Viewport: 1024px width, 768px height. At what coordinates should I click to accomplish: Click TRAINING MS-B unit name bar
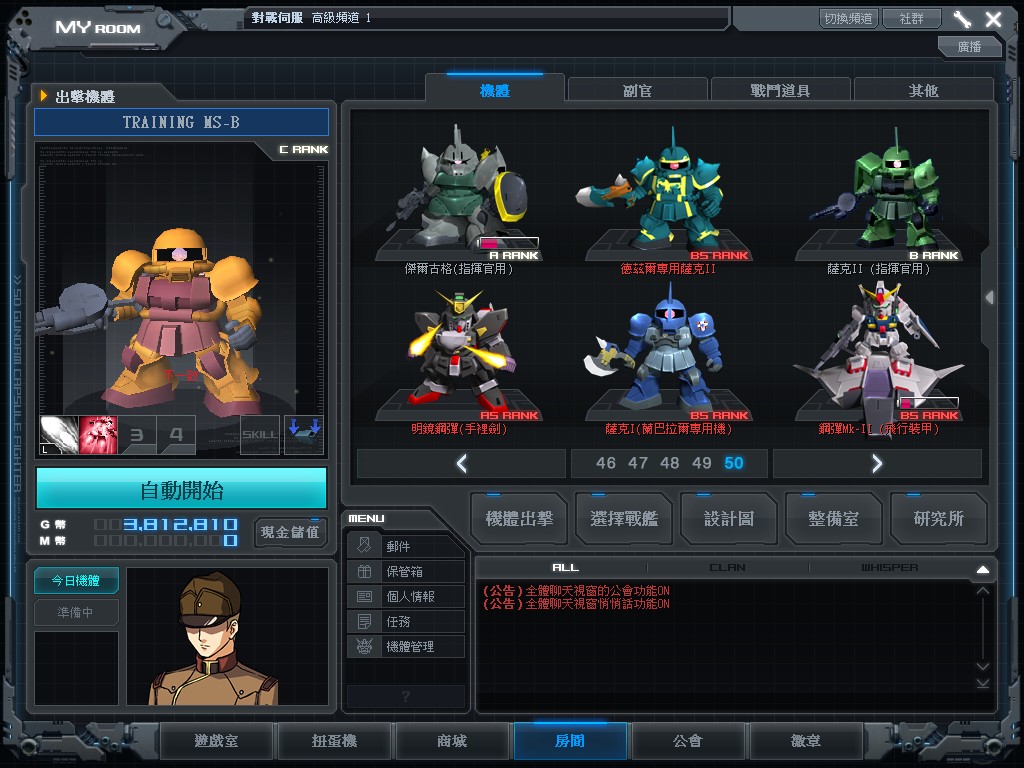pyautogui.click(x=181, y=122)
